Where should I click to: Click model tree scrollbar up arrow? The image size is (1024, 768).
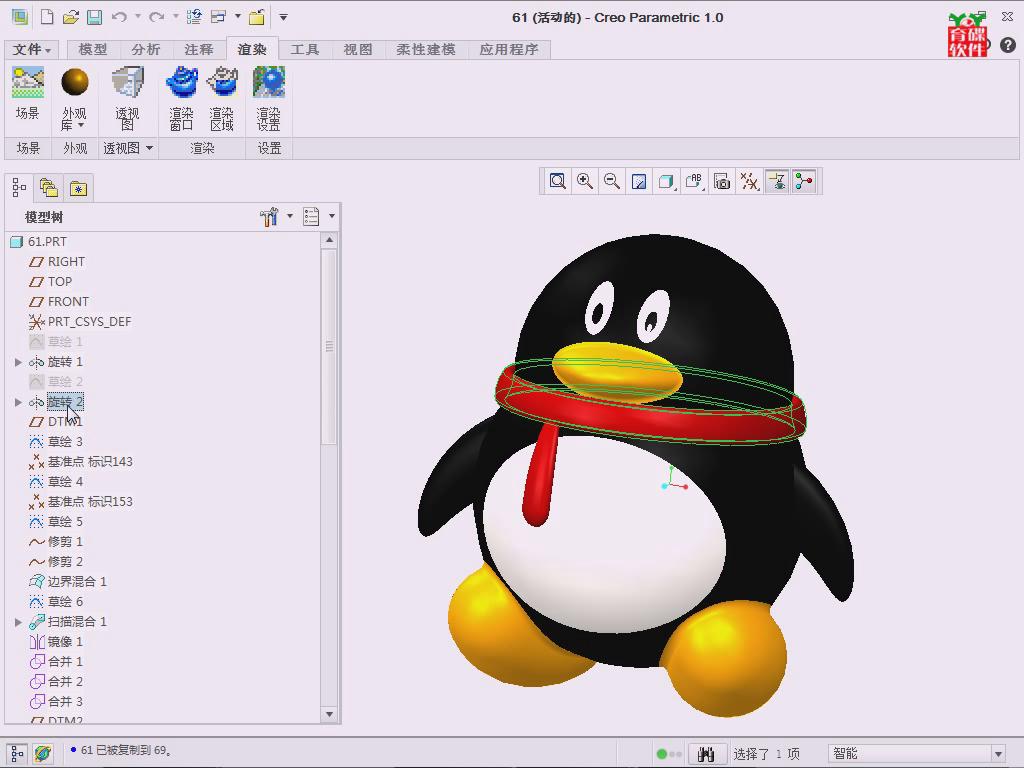click(x=329, y=240)
